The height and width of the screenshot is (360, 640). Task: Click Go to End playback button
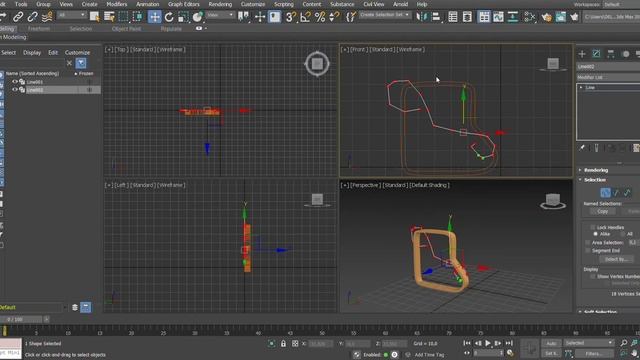509,343
